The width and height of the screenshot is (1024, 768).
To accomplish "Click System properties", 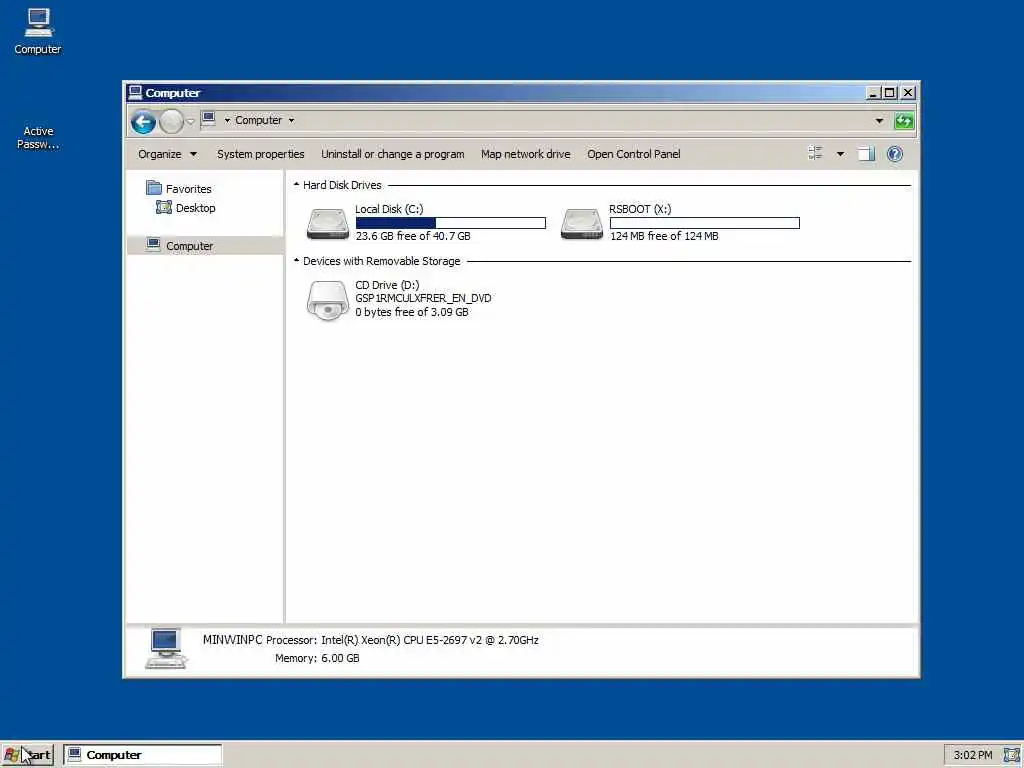I will [x=261, y=154].
